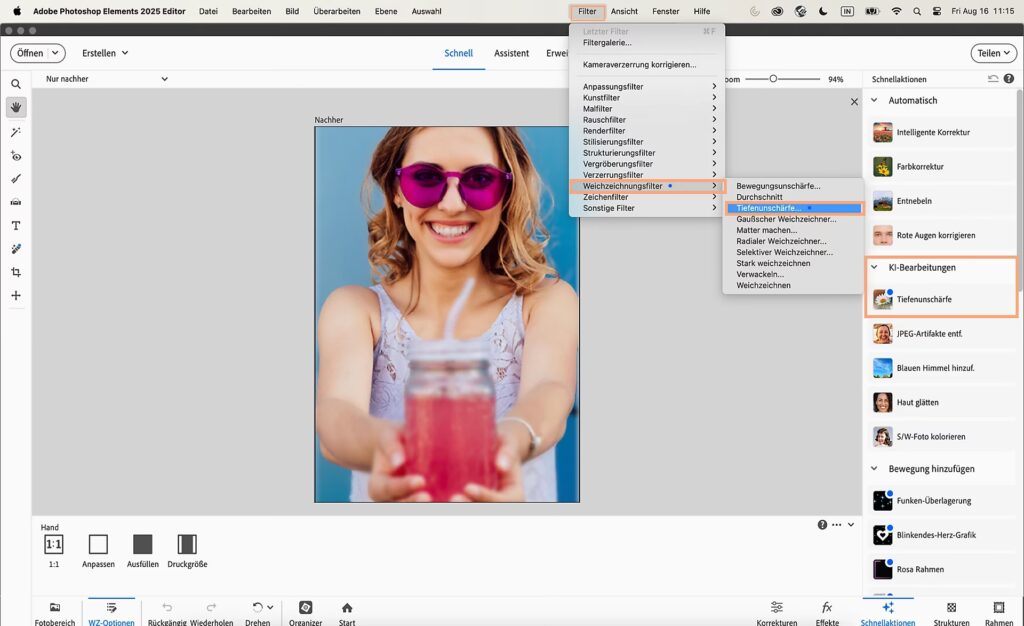
Task: Choose Gaußscher Weichzeichner from the submenu
Action: [786, 219]
